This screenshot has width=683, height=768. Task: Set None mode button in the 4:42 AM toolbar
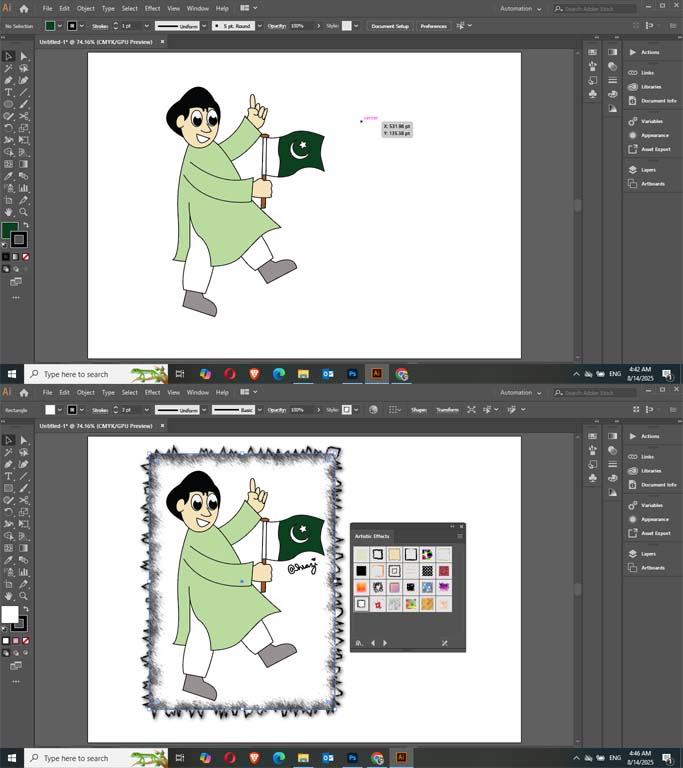point(25,257)
